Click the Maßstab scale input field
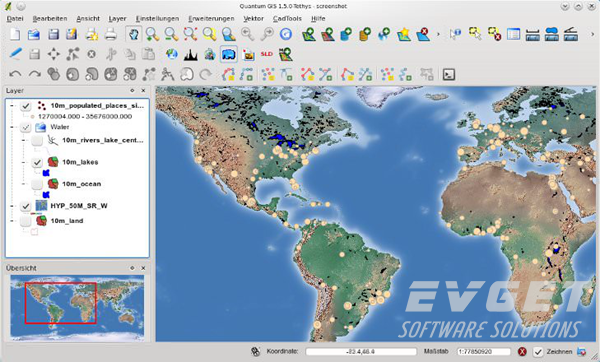The image size is (600, 362). tap(484, 352)
